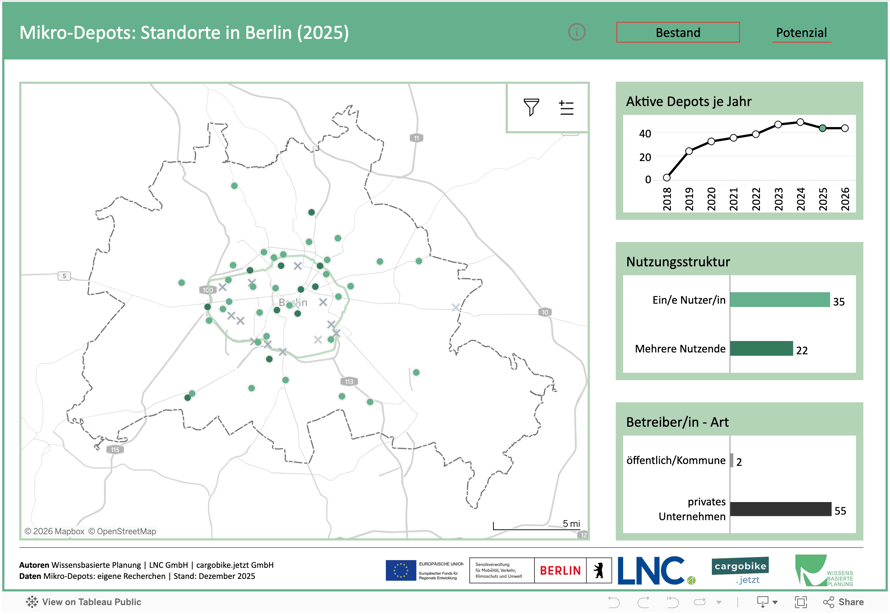Click the Senatsverwaltung logo text
Viewport: 890px width, 614px height.
(x=501, y=570)
